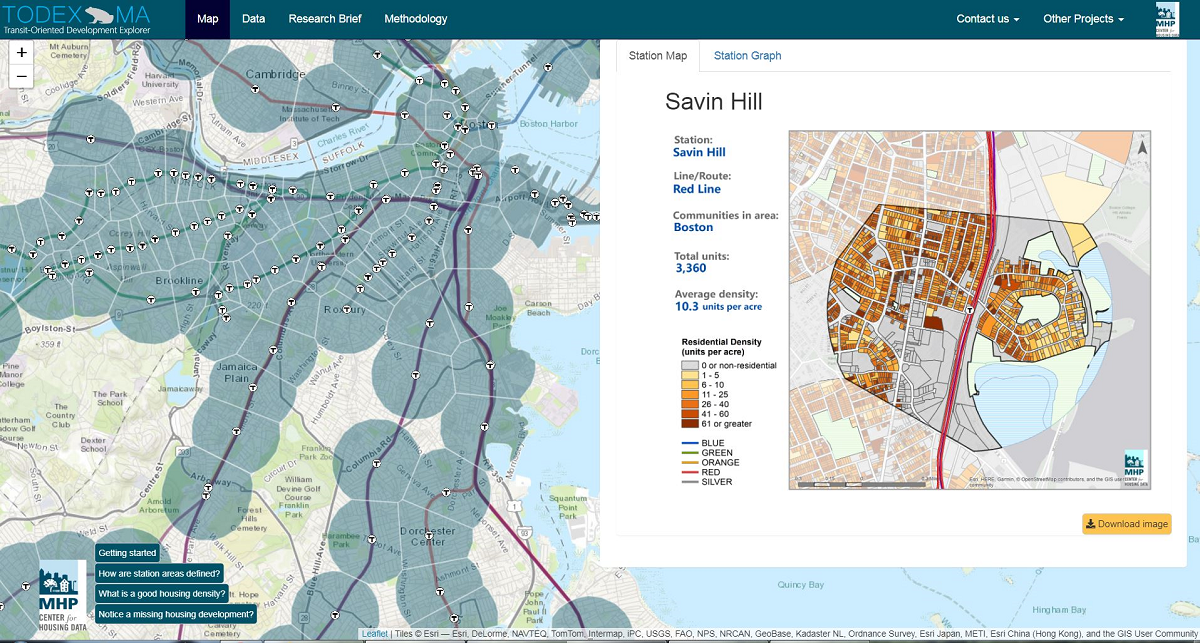Open What is a good housing density?
Viewport: 1200px width, 643px height.
[162, 594]
